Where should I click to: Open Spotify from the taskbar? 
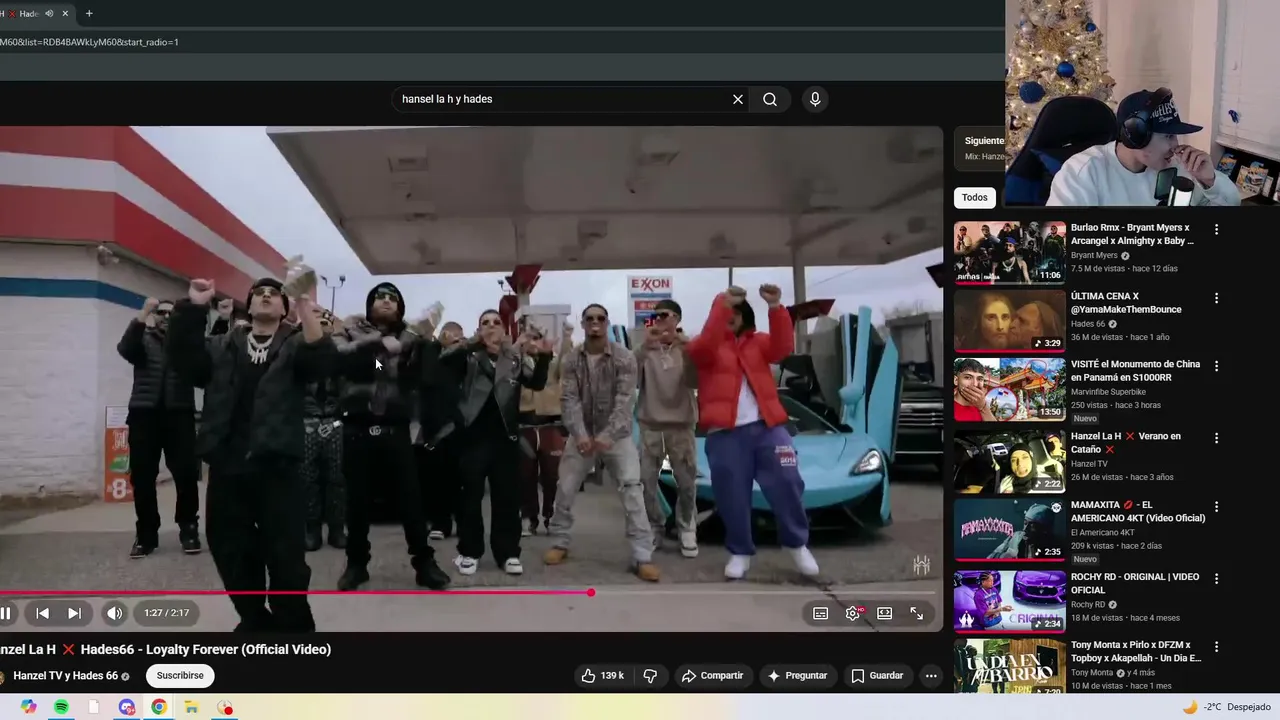pyautogui.click(x=61, y=707)
